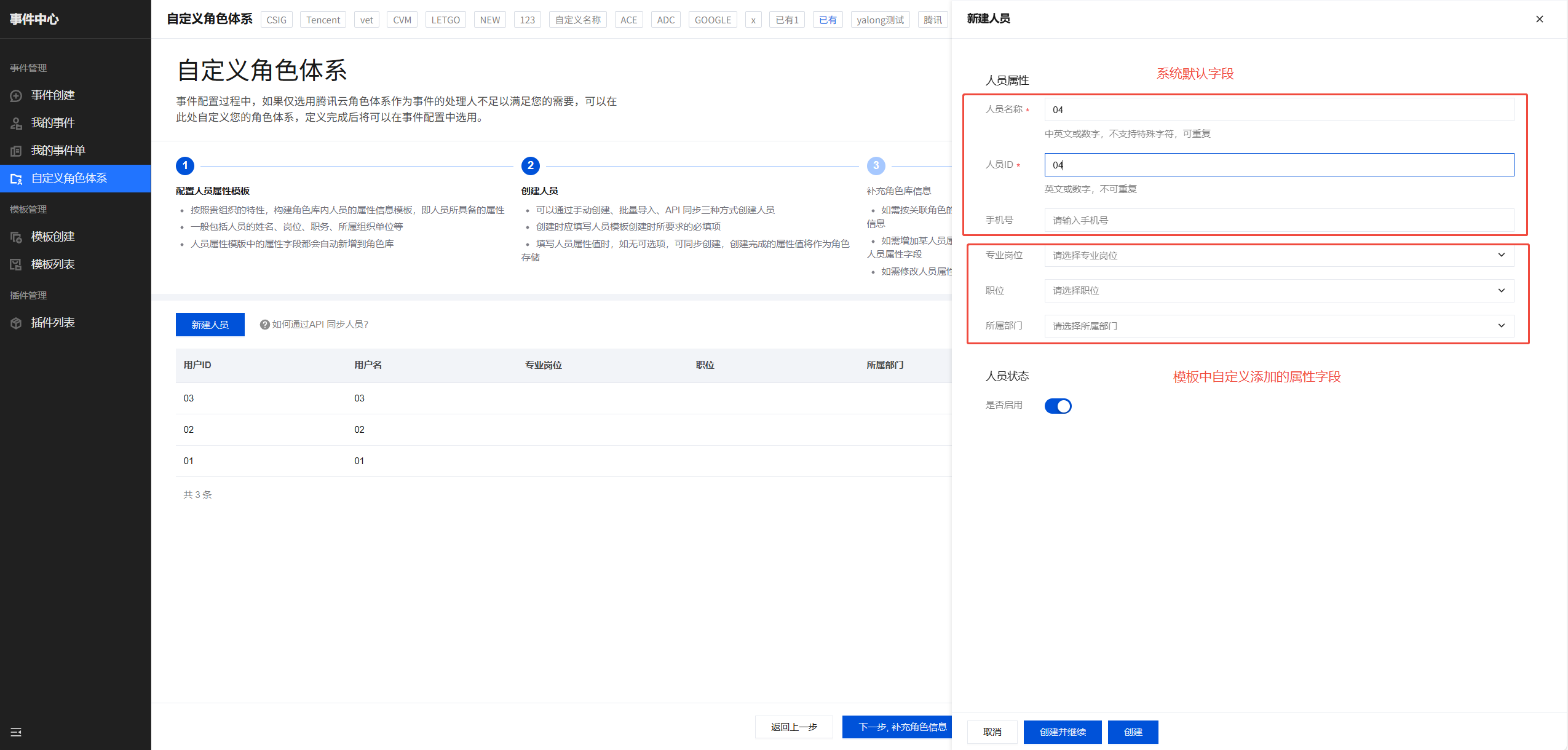
Task: Click the 事件创建 sidebar icon
Action: [x=17, y=96]
